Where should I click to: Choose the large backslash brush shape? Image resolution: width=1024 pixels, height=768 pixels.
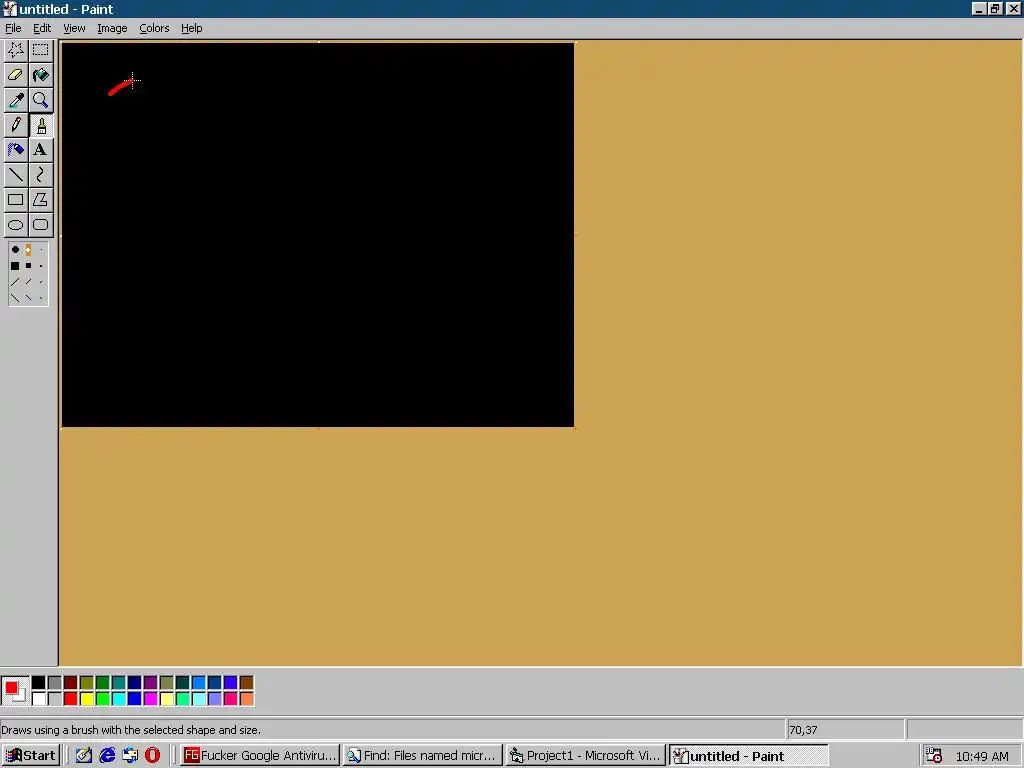click(15, 298)
